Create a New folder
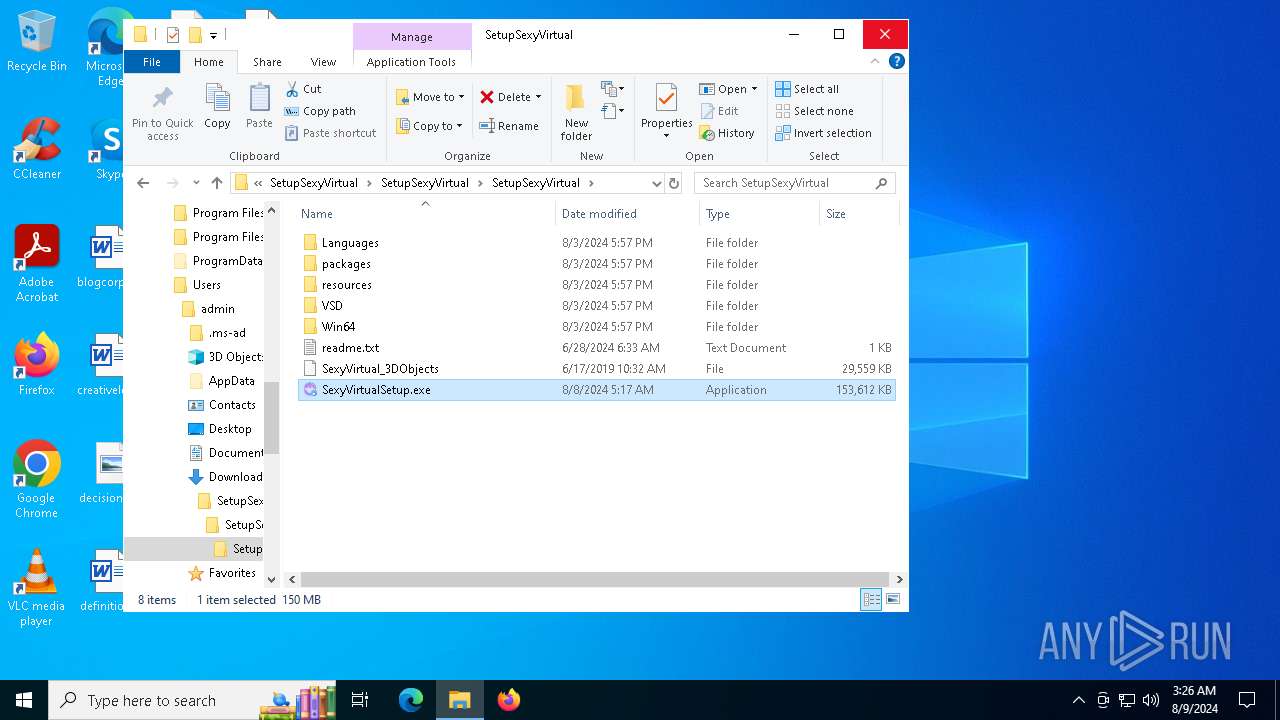This screenshot has width=1280, height=720. (x=576, y=113)
